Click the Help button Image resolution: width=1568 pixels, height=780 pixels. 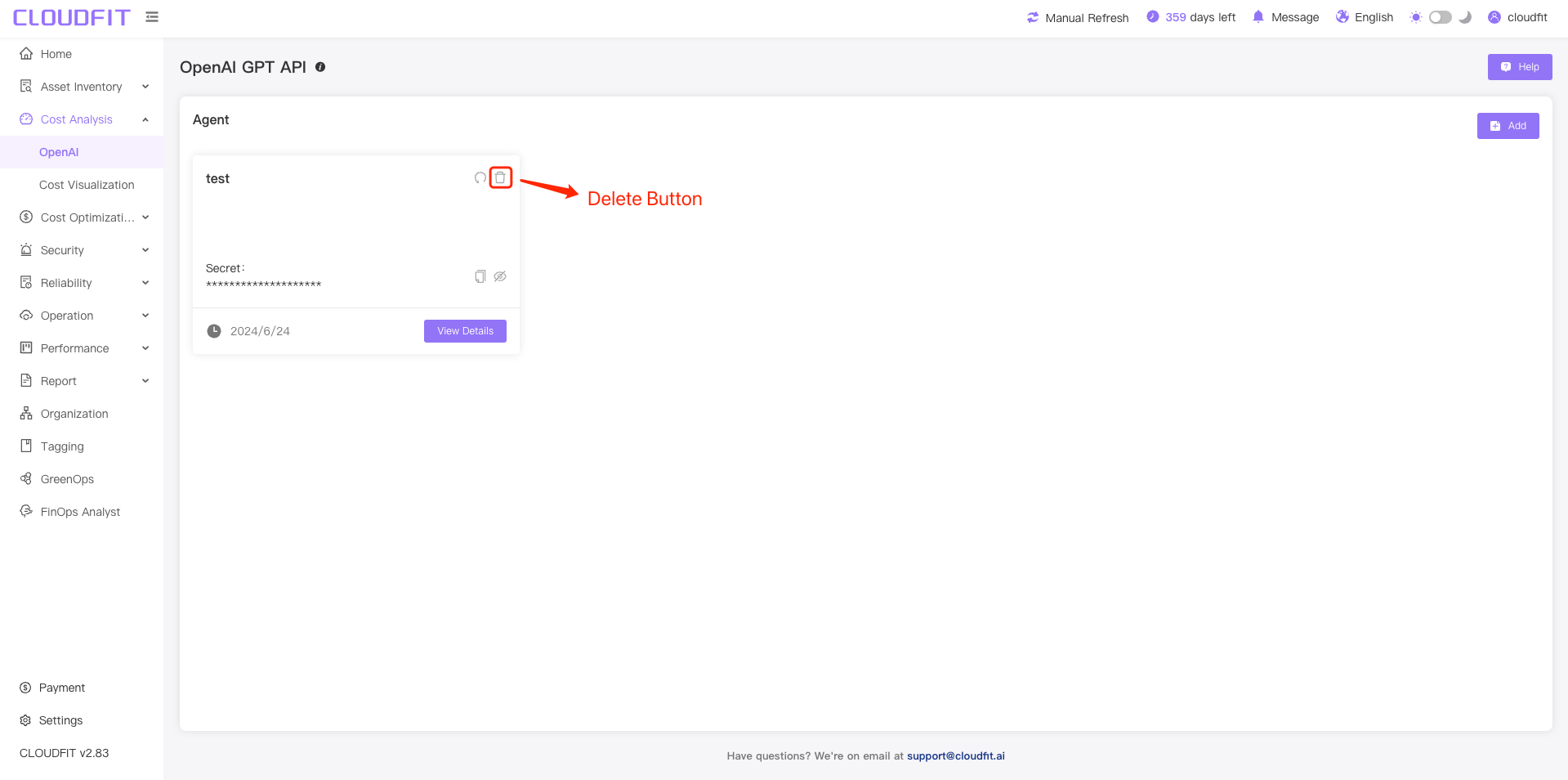(1520, 67)
